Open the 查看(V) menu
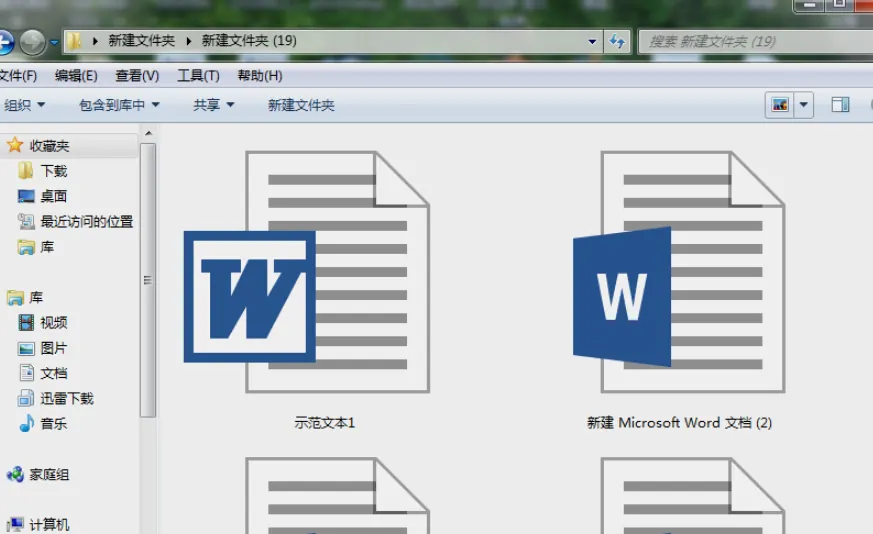Image resolution: width=873 pixels, height=534 pixels. pyautogui.click(x=137, y=76)
